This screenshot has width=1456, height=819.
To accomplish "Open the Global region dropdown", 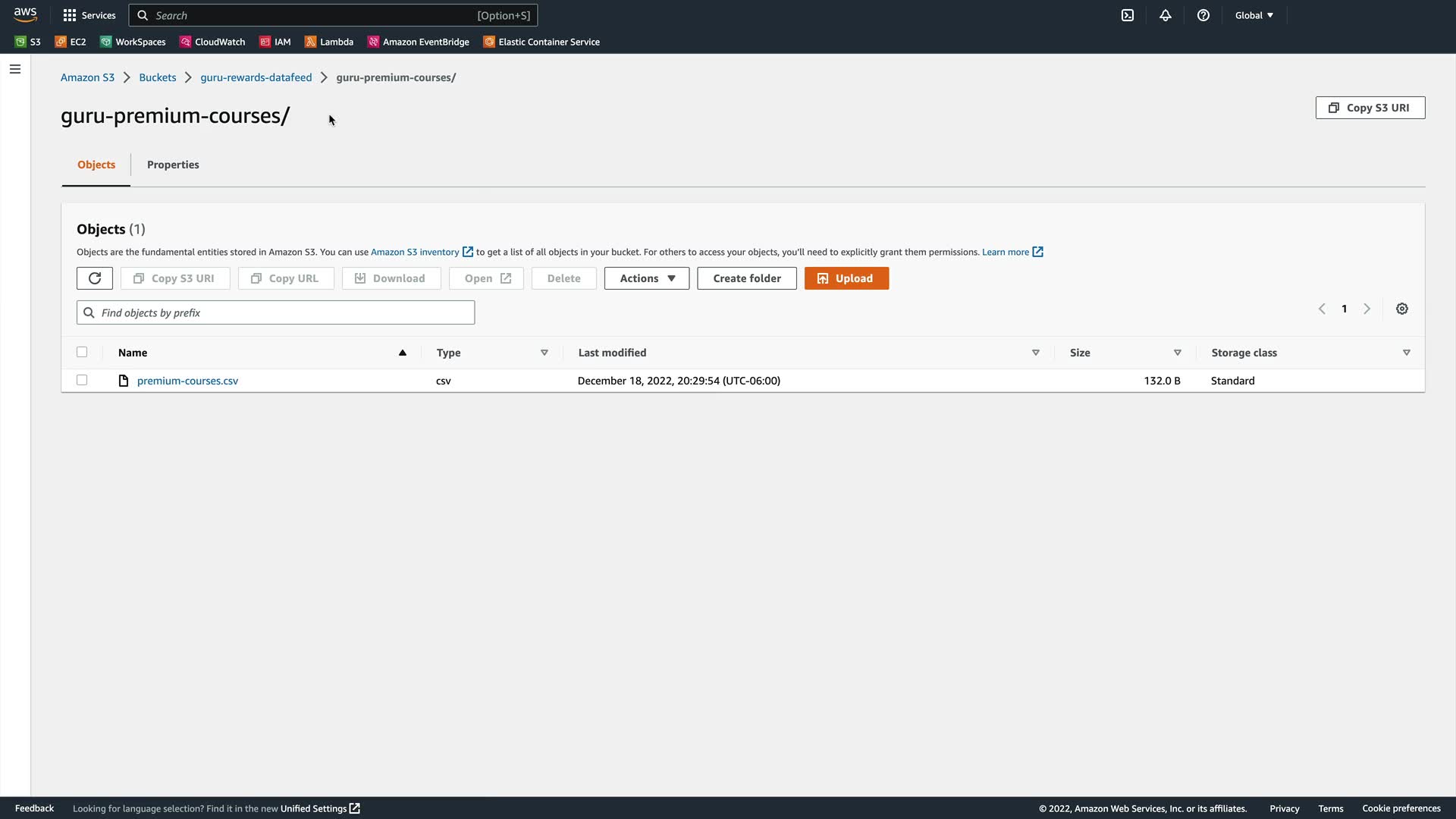I will tap(1254, 15).
